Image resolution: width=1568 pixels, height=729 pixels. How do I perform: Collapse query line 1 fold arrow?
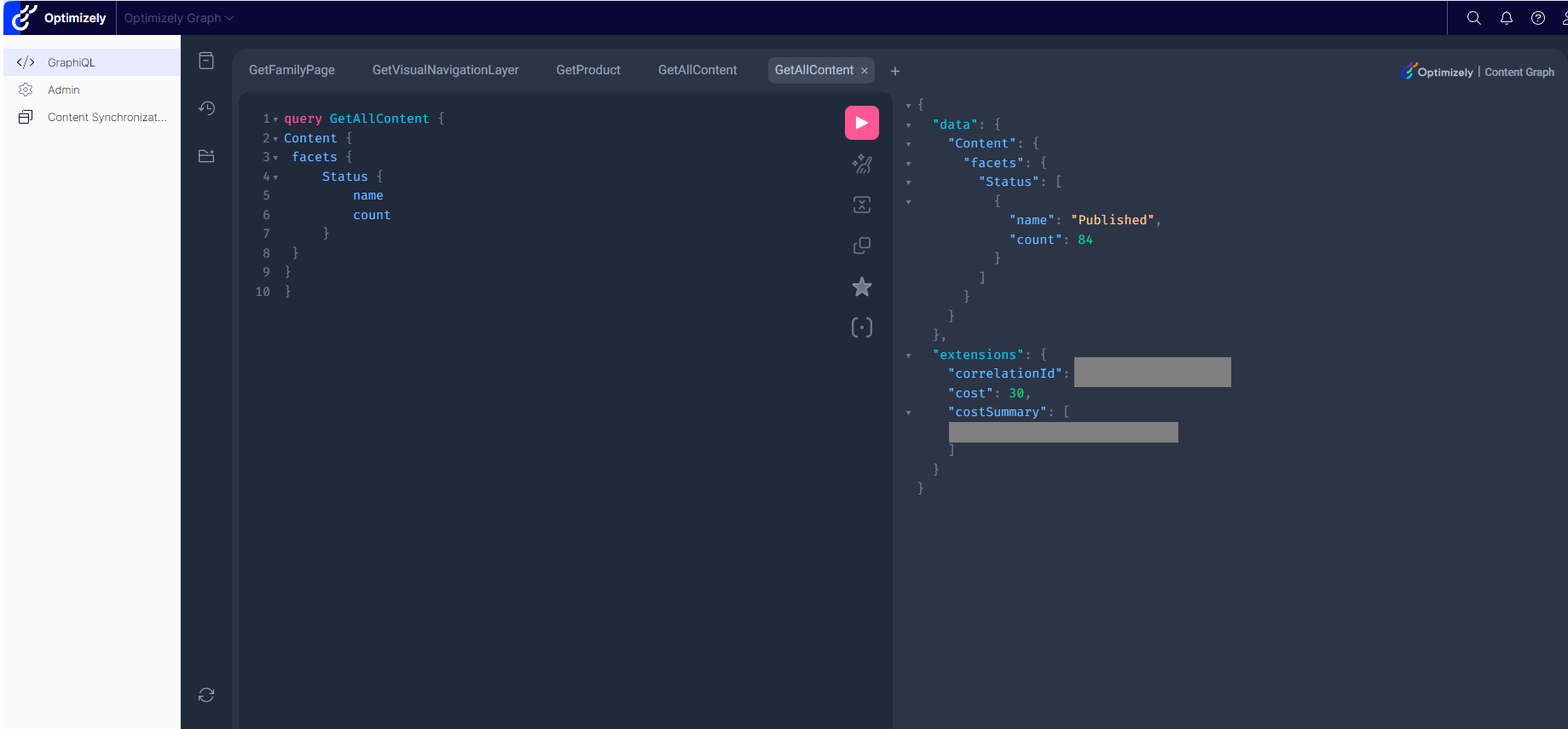[275, 119]
